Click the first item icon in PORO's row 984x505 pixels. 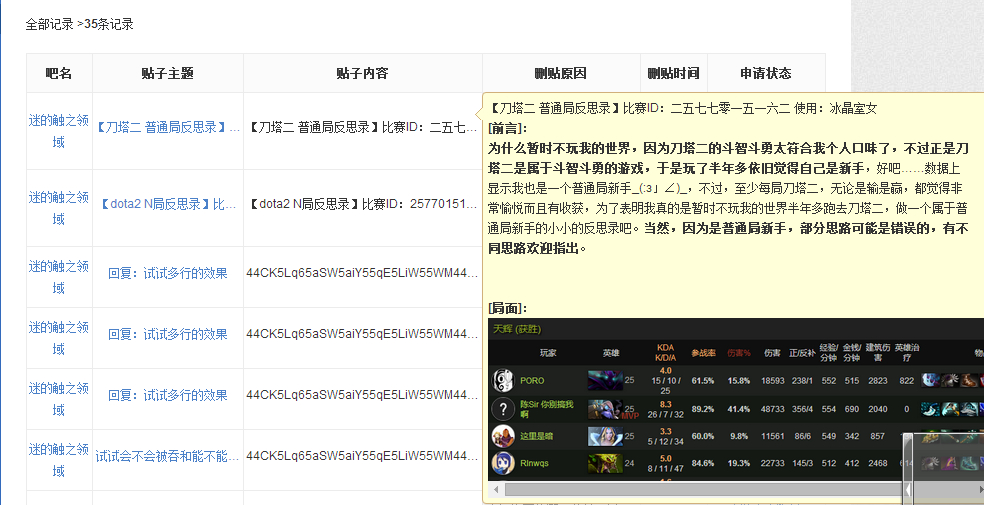tap(931, 380)
